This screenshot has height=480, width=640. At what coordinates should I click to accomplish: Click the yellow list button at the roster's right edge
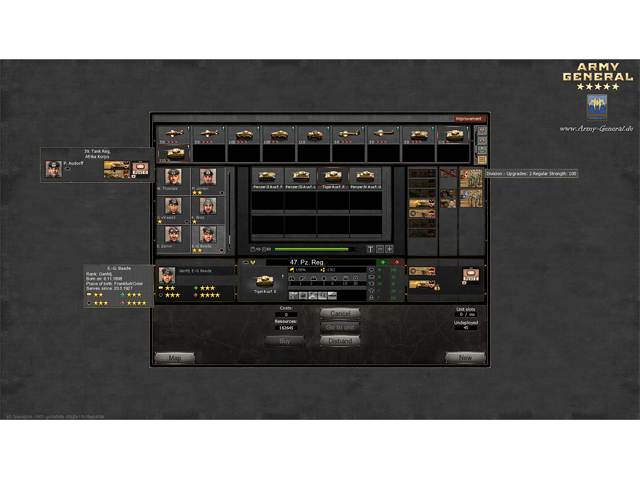click(482, 159)
